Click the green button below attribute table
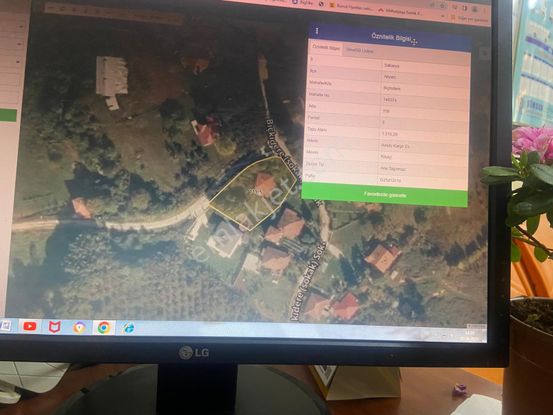553x415 pixels. point(385,195)
